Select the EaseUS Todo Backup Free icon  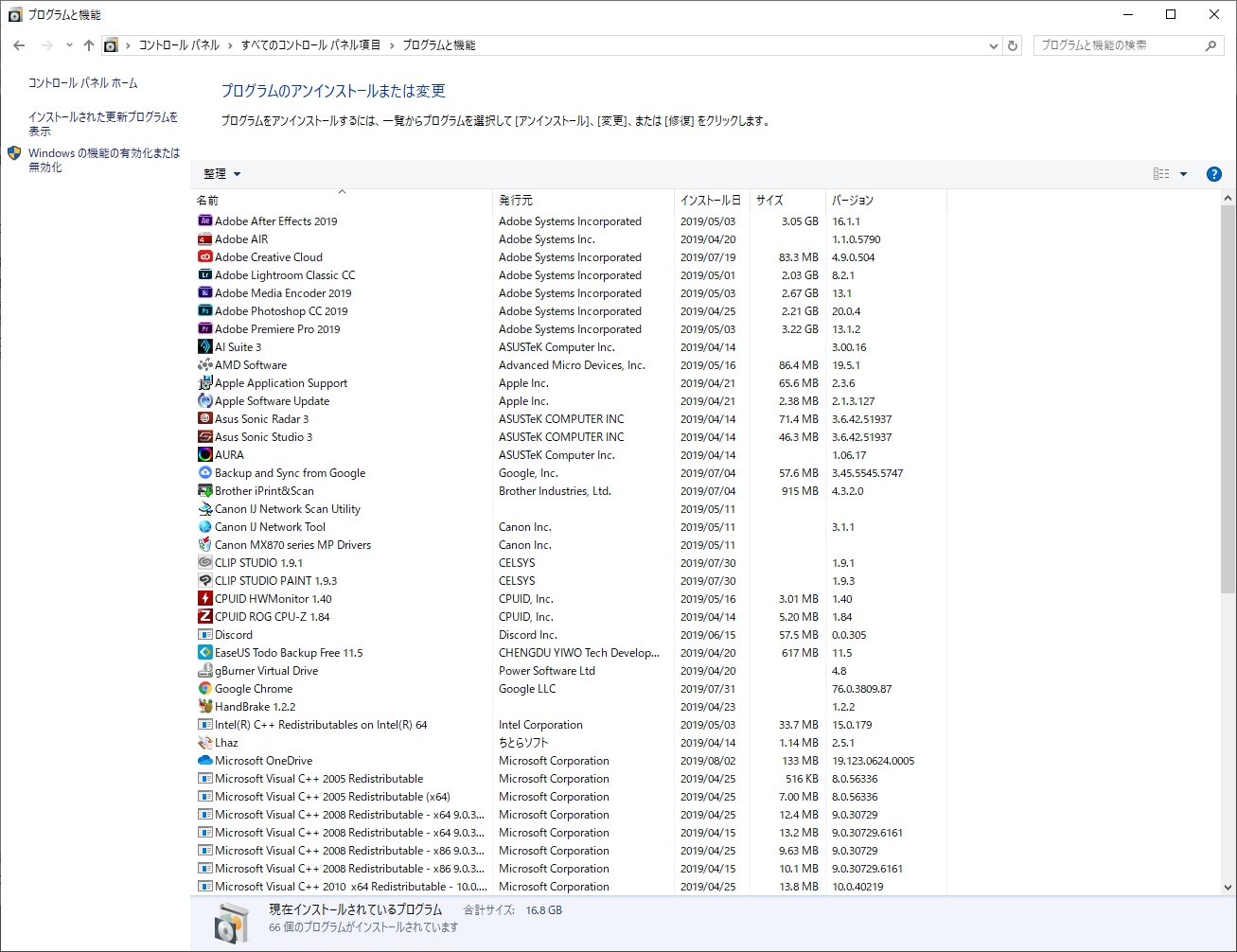tap(204, 653)
